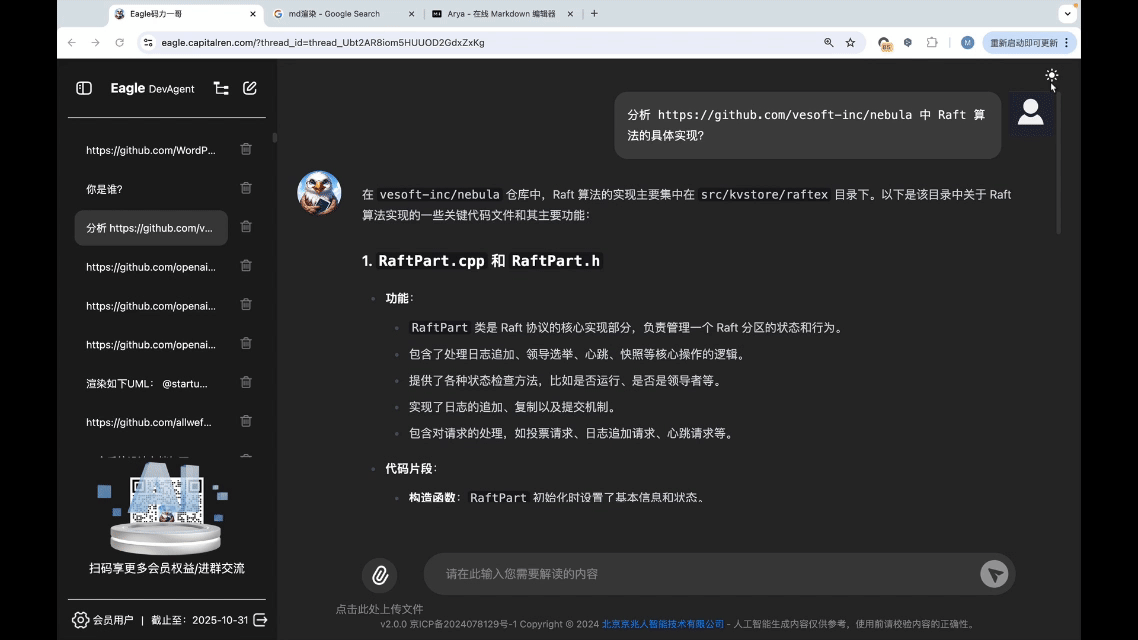Image resolution: width=1138 pixels, height=640 pixels.
Task: Close the 'md渲染 - Google Search' tab
Action: [x=412, y=14]
